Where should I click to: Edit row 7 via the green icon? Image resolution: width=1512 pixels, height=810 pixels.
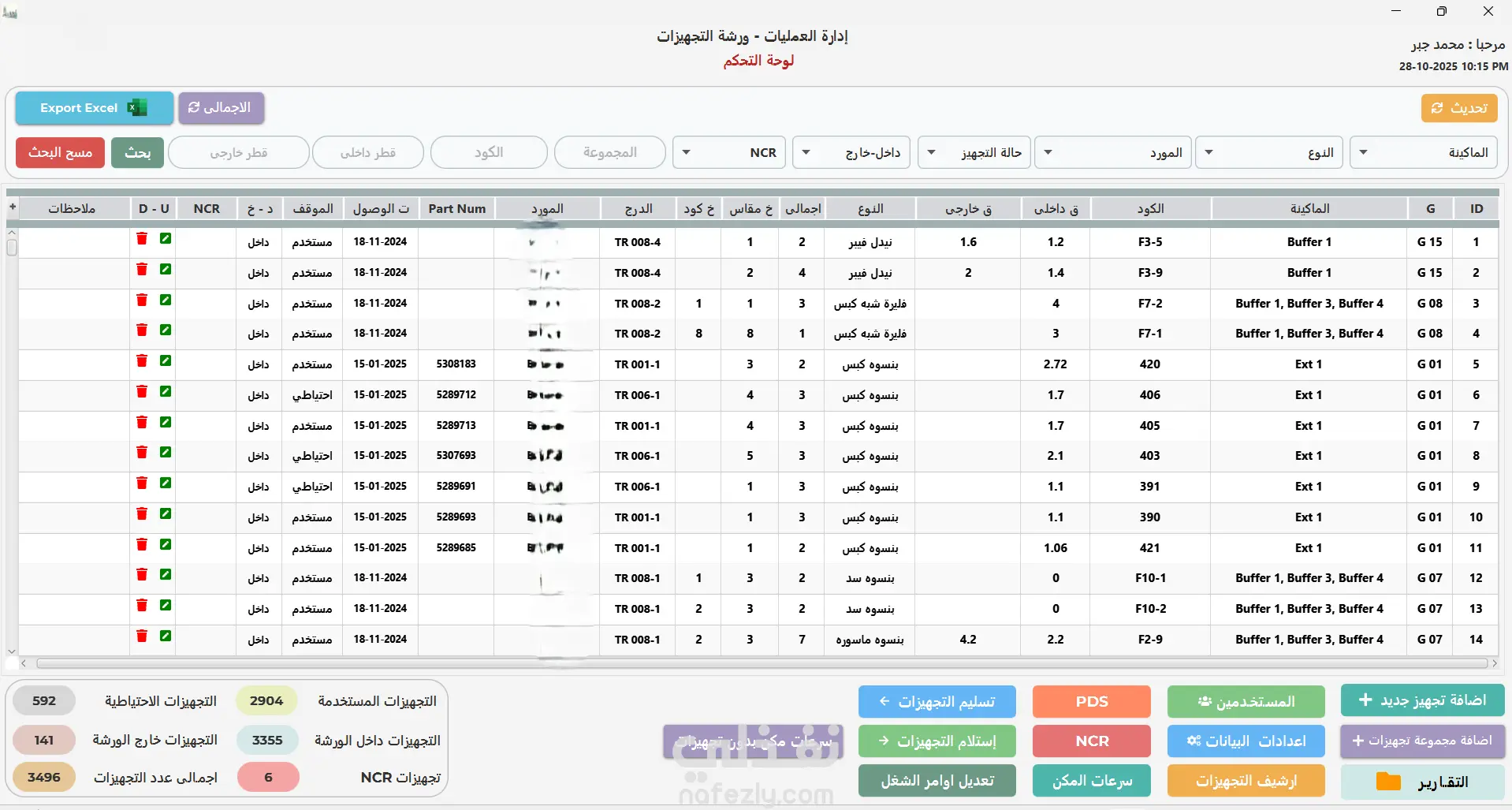[166, 422]
